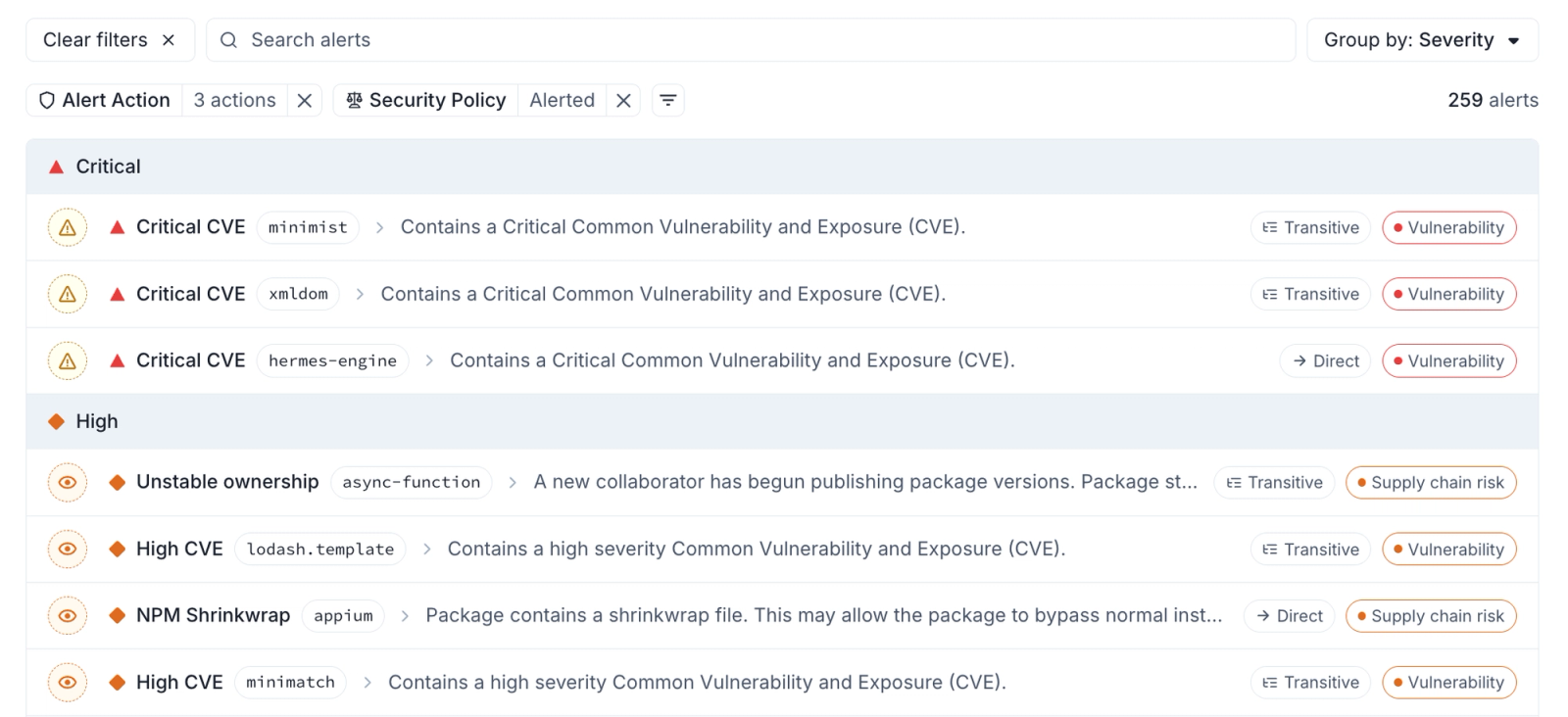Screen dimensions: 1568x717
Task: Click the 259 alerts count text
Action: (x=1493, y=100)
